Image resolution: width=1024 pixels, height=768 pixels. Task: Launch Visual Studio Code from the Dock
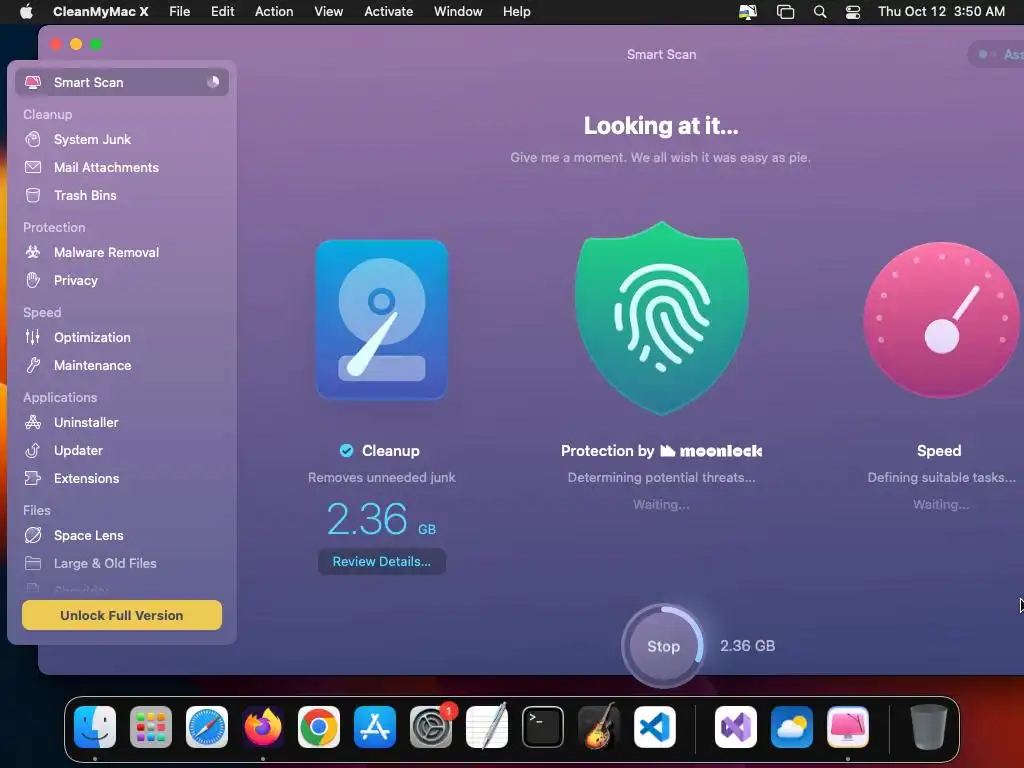click(x=655, y=727)
